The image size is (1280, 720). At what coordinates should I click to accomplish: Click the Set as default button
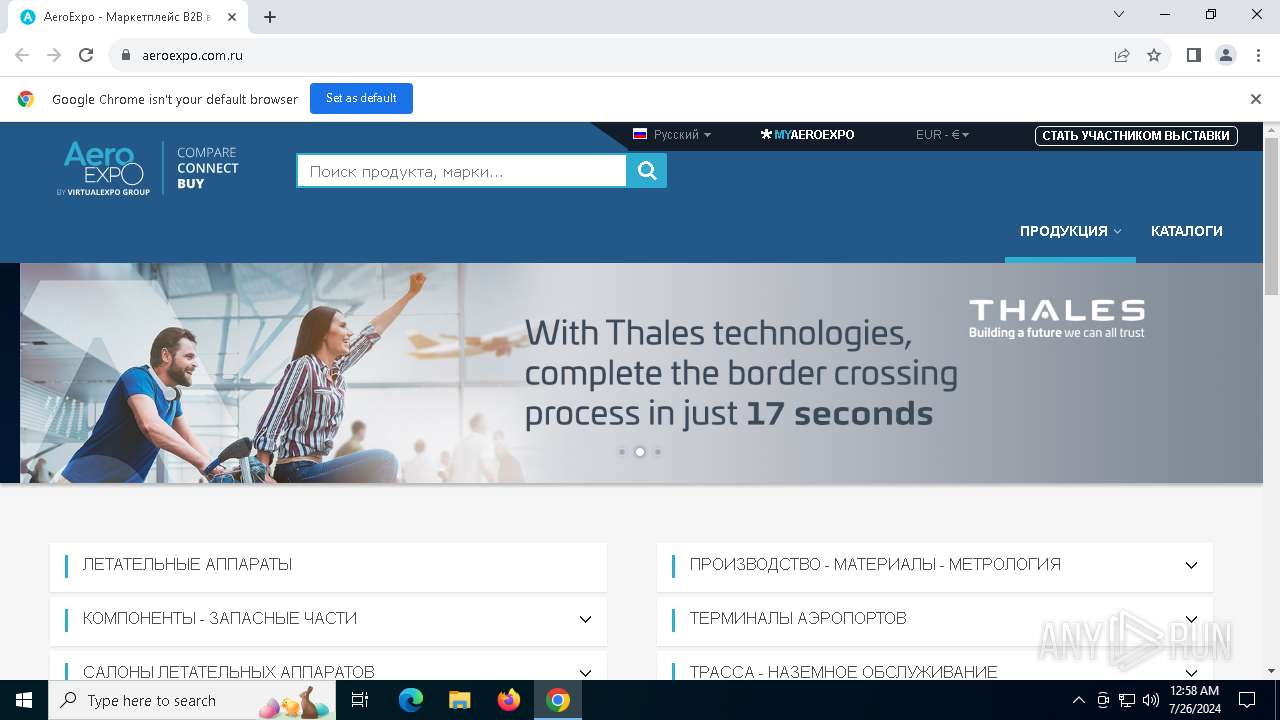(x=361, y=98)
